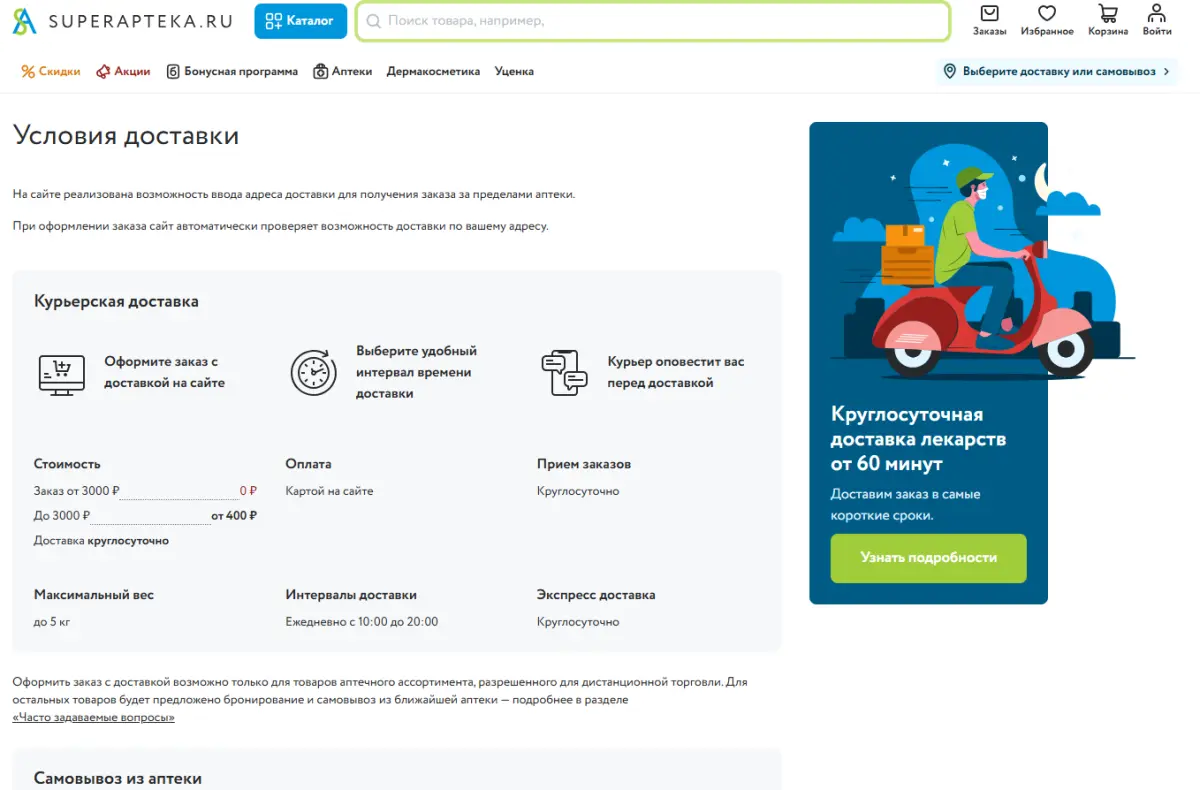The height and width of the screenshot is (790, 1200).
Task: Click text Оформите заказ с доставкой на сайте
Action: click(x=165, y=372)
